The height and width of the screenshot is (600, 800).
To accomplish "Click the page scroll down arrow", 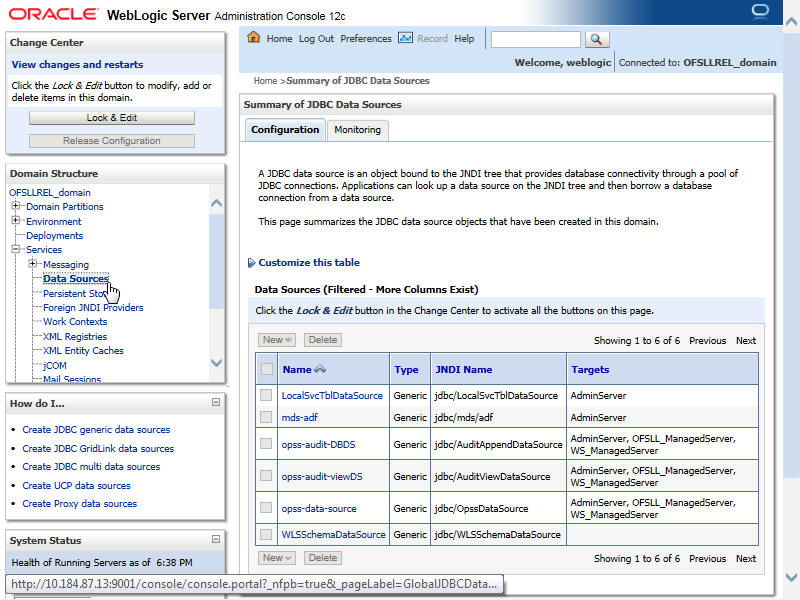I will click(x=791, y=578).
